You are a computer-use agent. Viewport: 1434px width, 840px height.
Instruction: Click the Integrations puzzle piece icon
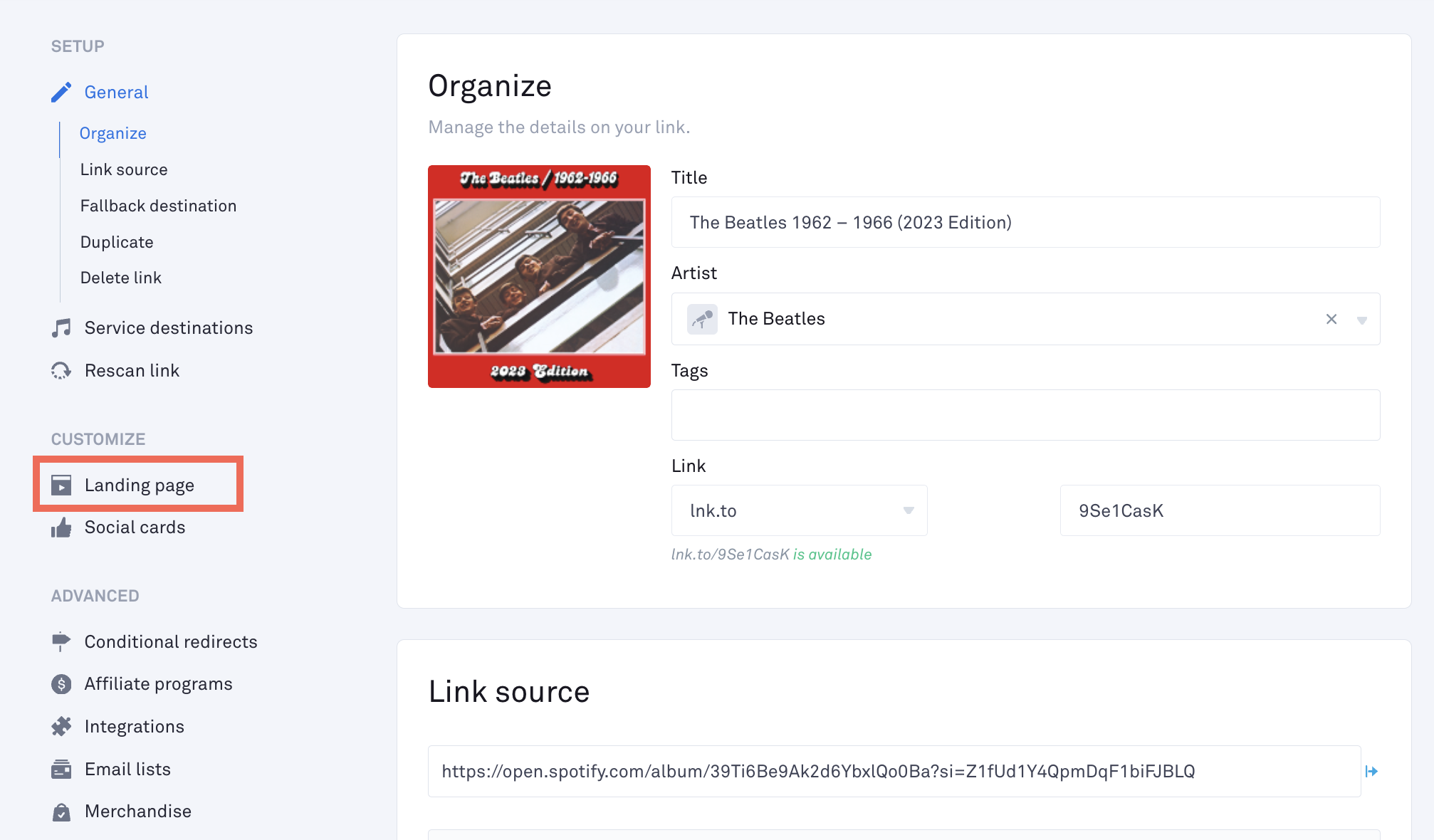click(x=61, y=726)
